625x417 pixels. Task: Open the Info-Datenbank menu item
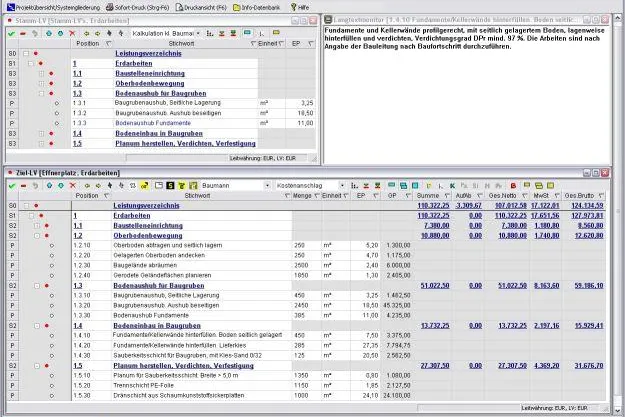[257, 7]
